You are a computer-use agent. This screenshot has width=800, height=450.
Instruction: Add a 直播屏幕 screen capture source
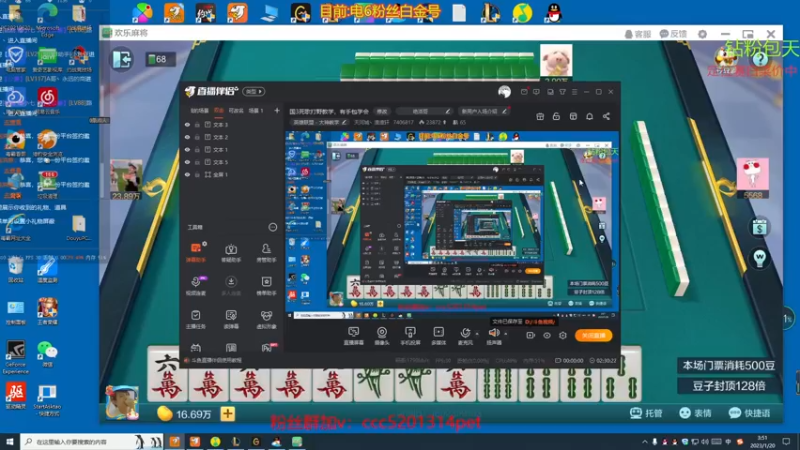[353, 336]
